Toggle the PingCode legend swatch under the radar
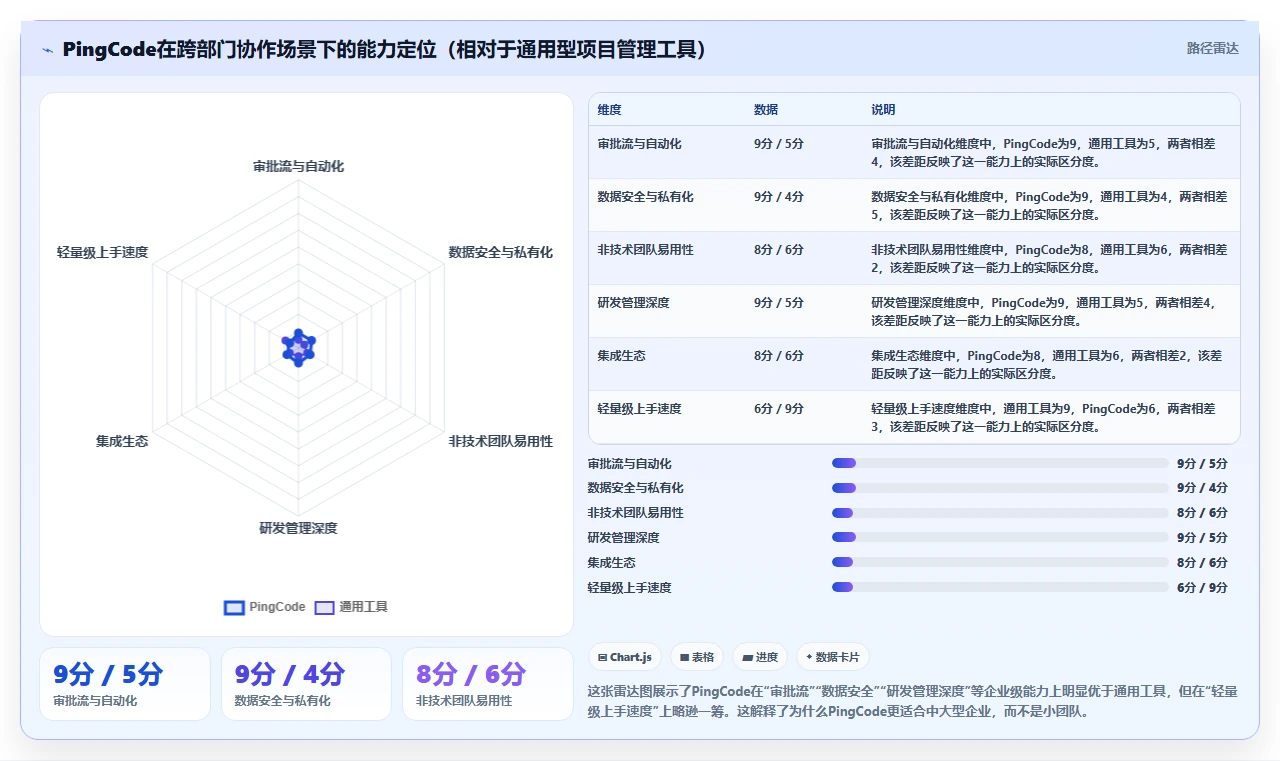The width and height of the screenshot is (1280, 761). (x=234, y=607)
